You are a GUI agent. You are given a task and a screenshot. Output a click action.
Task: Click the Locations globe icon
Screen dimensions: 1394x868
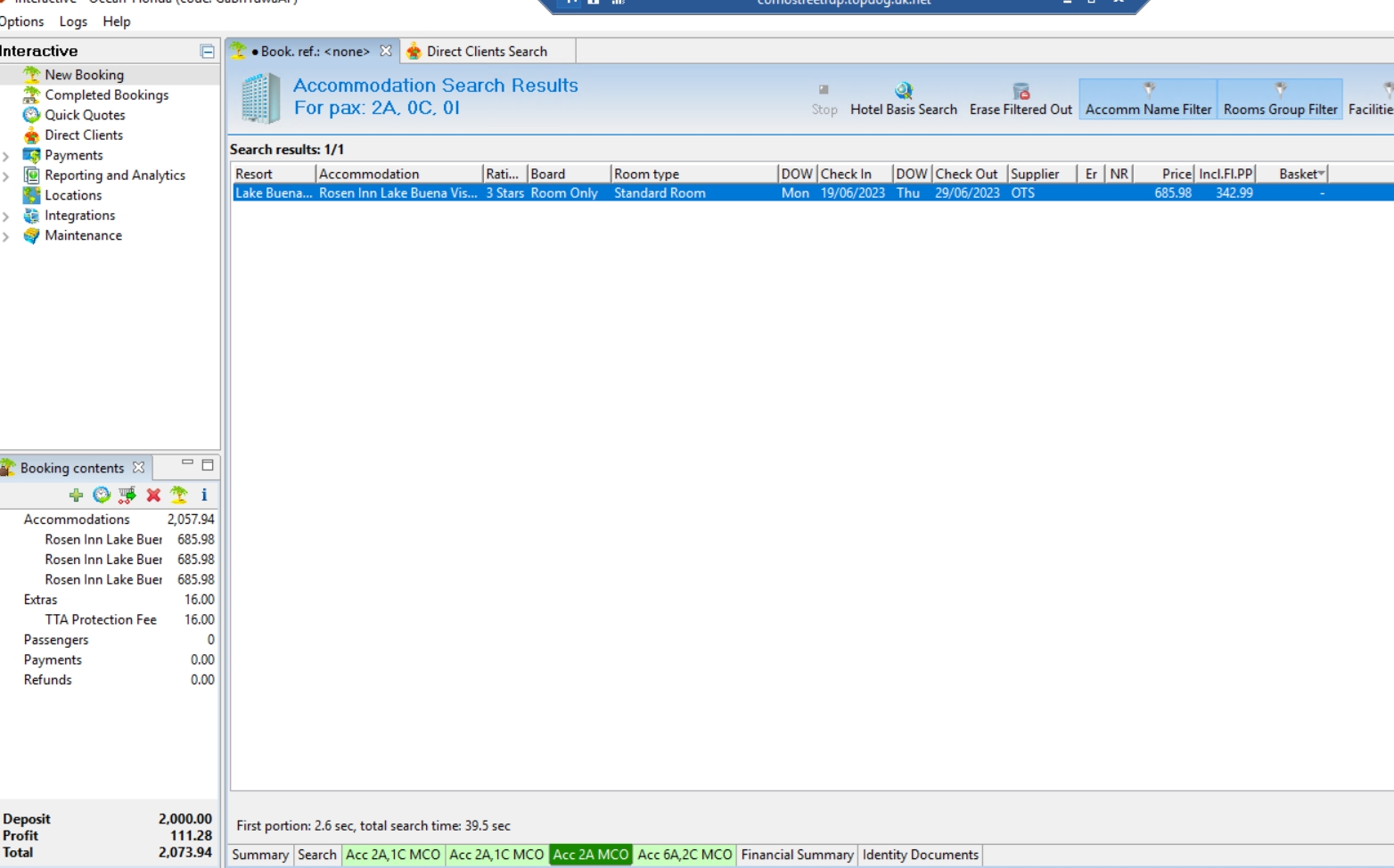(31, 195)
